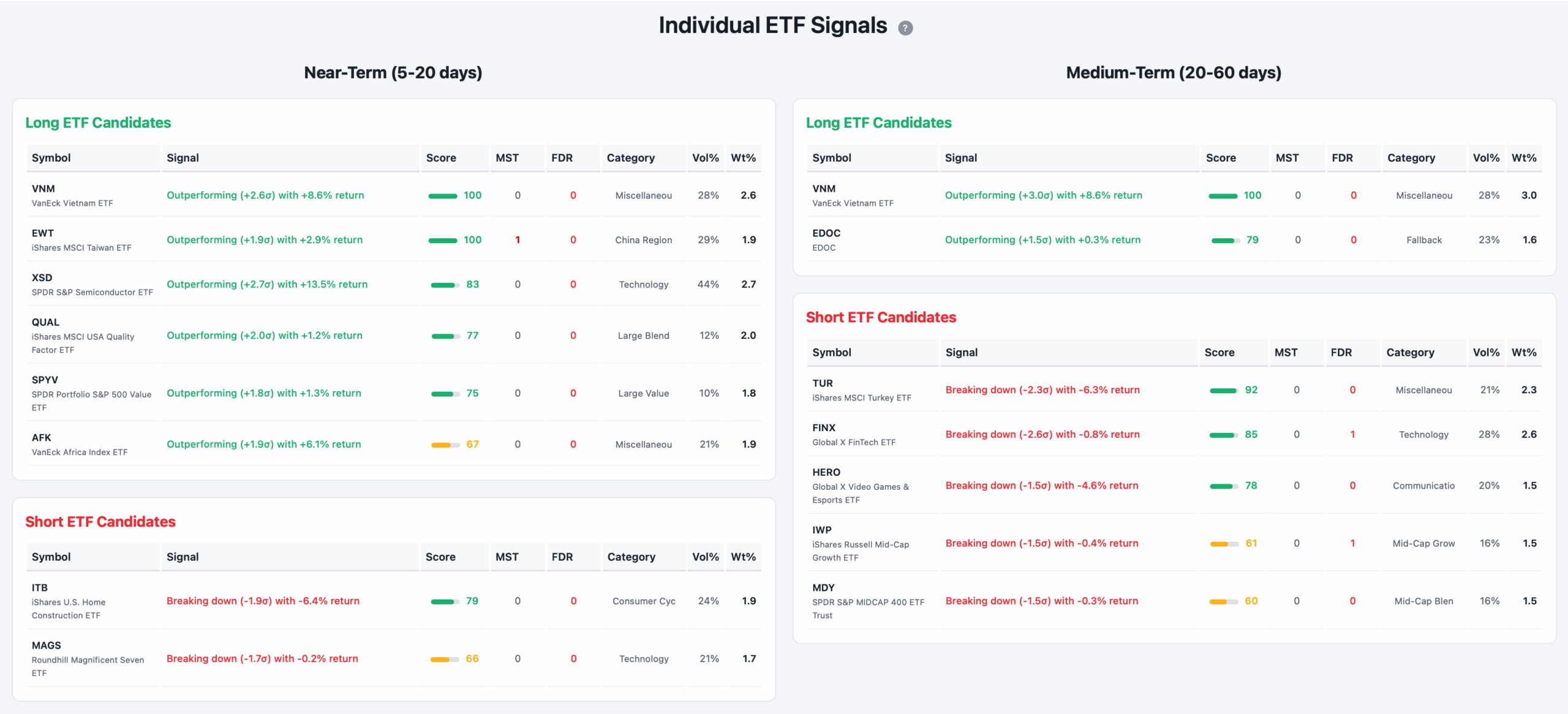Click the QUAL Large Blend category cell
This screenshot has width=1568, height=714.
pyautogui.click(x=643, y=336)
